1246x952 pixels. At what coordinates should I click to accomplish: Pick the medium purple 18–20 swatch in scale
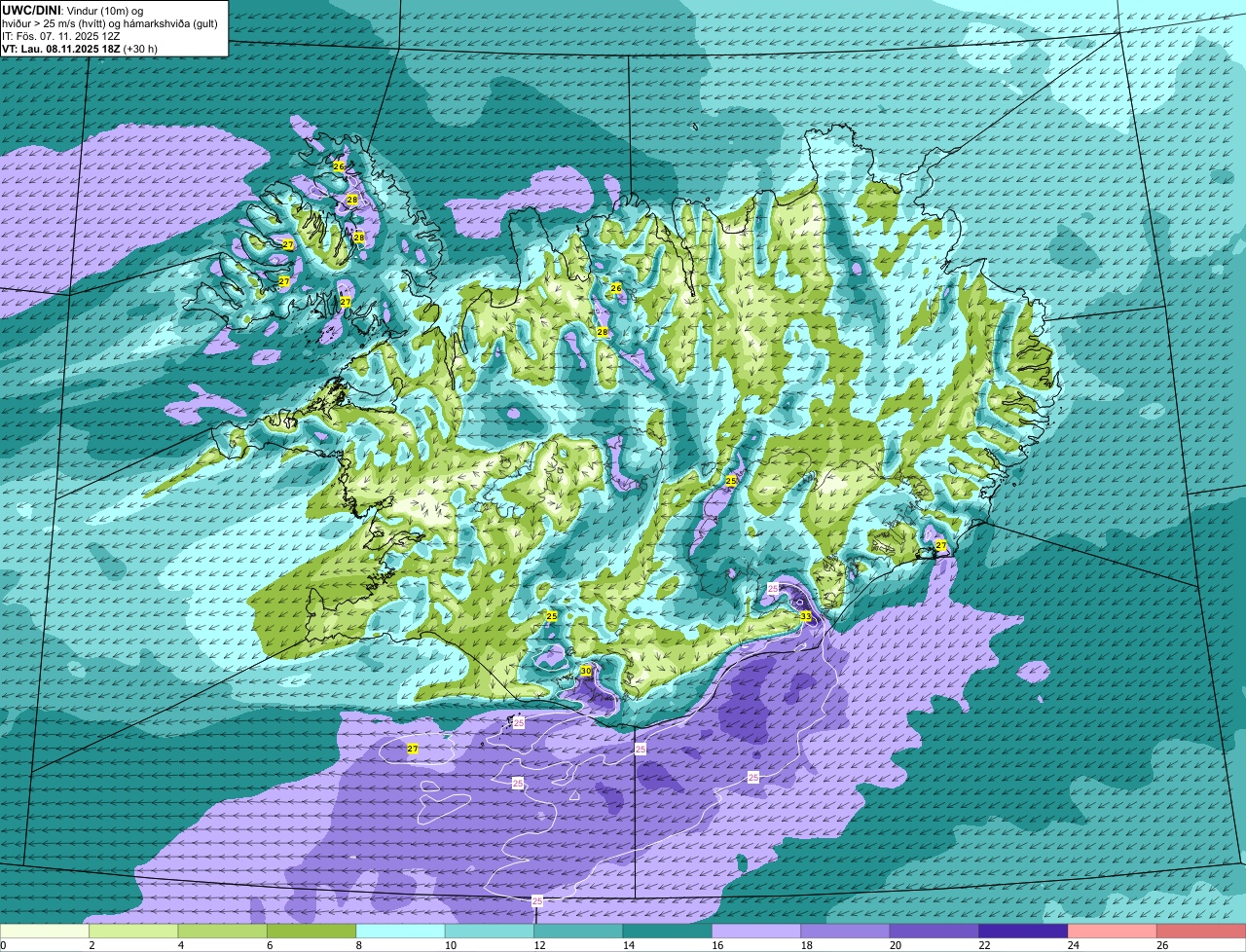846,932
